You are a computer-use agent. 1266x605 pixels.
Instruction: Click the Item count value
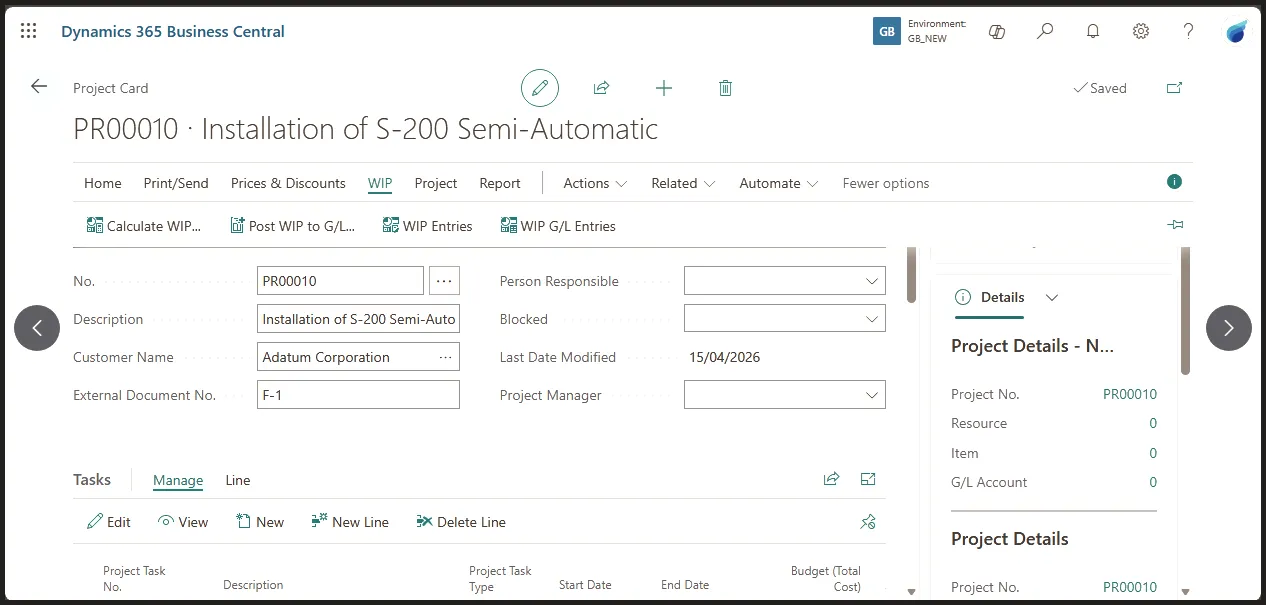tap(1153, 453)
